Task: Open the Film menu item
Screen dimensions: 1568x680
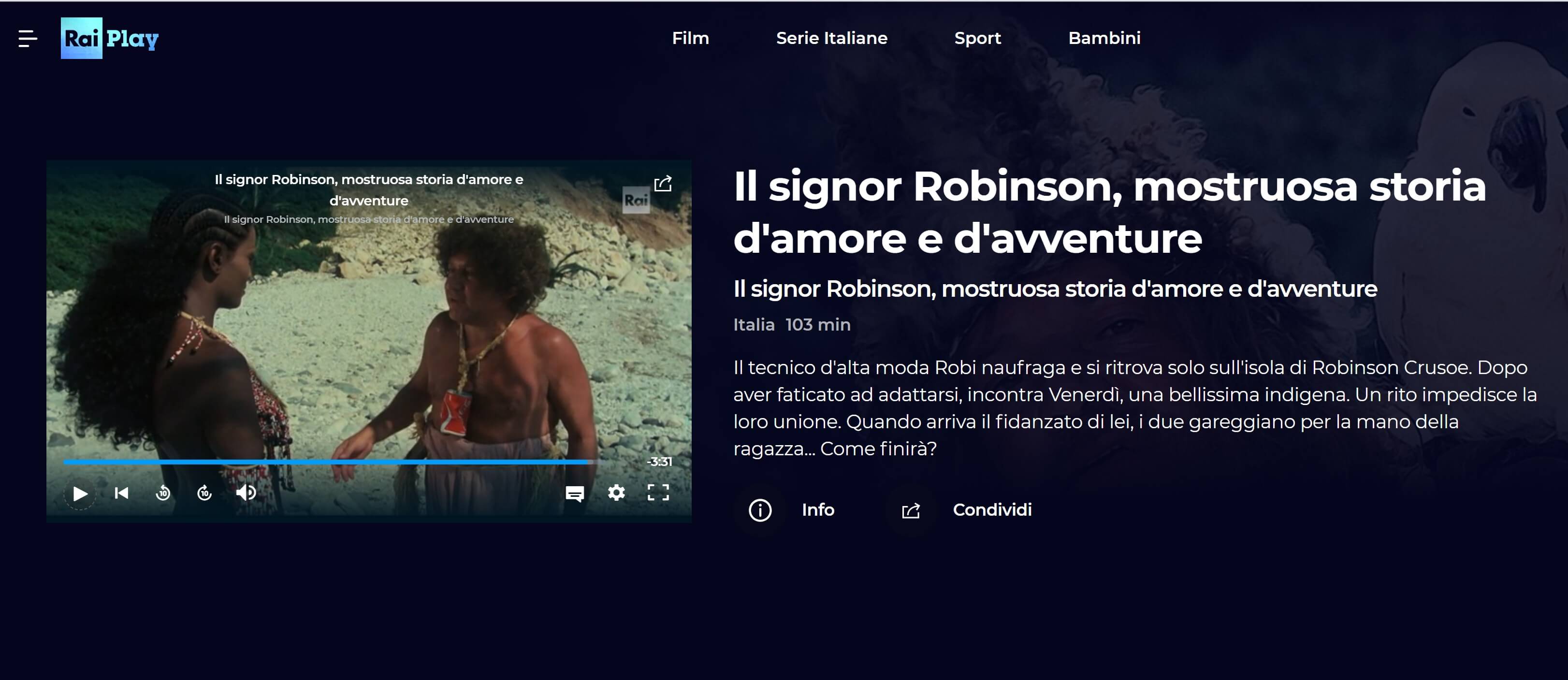Action: pos(690,38)
